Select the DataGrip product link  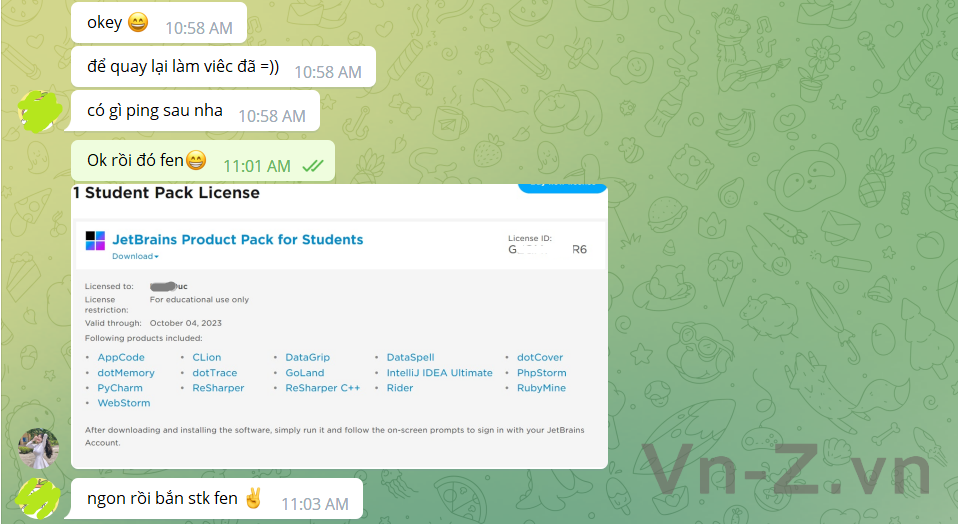click(x=307, y=357)
